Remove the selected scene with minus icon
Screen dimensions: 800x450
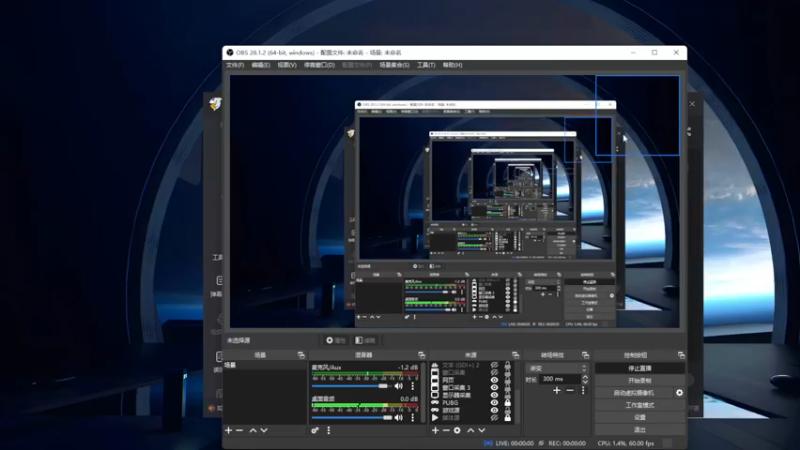click(239, 431)
